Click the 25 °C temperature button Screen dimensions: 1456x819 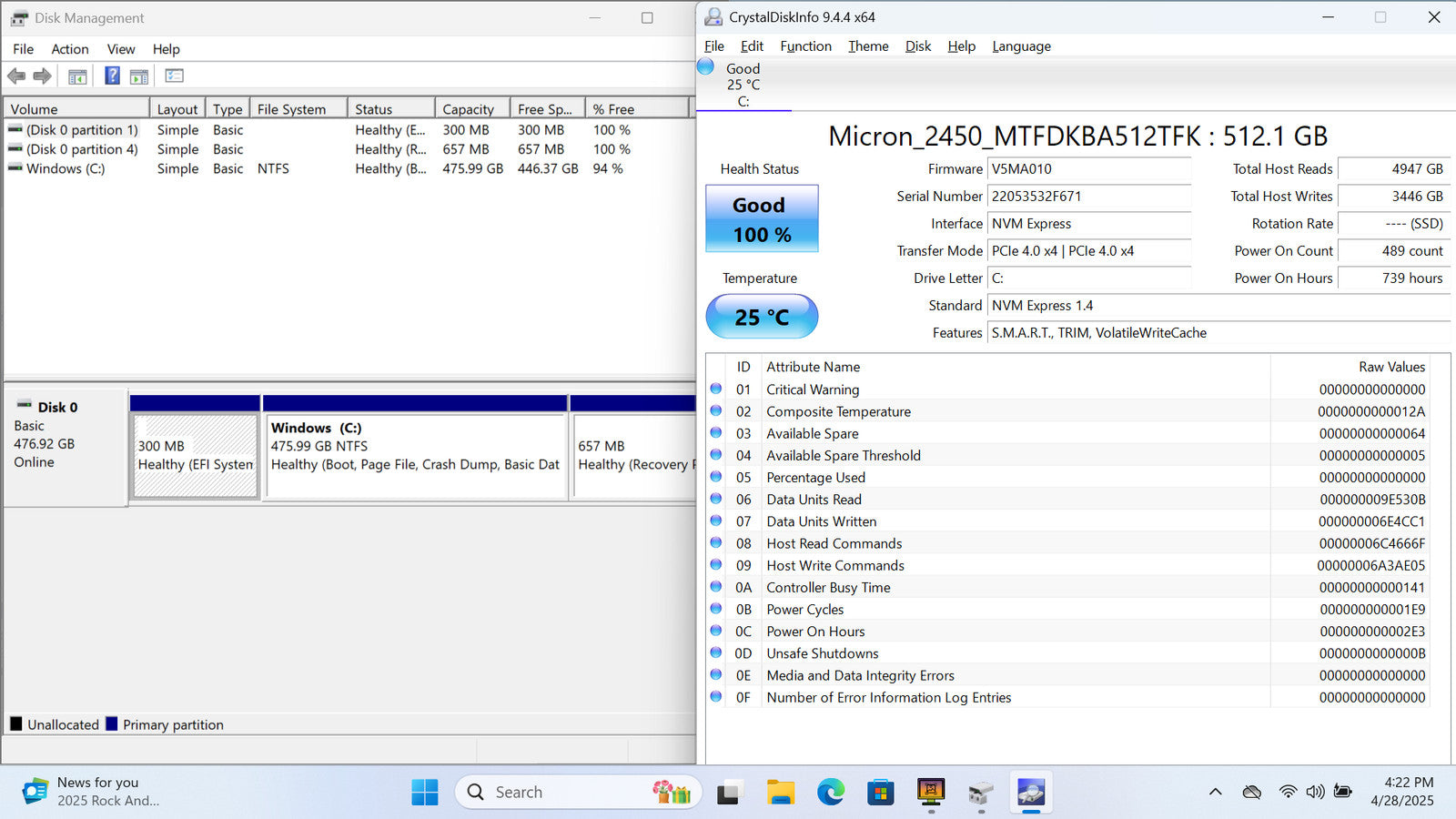(762, 317)
